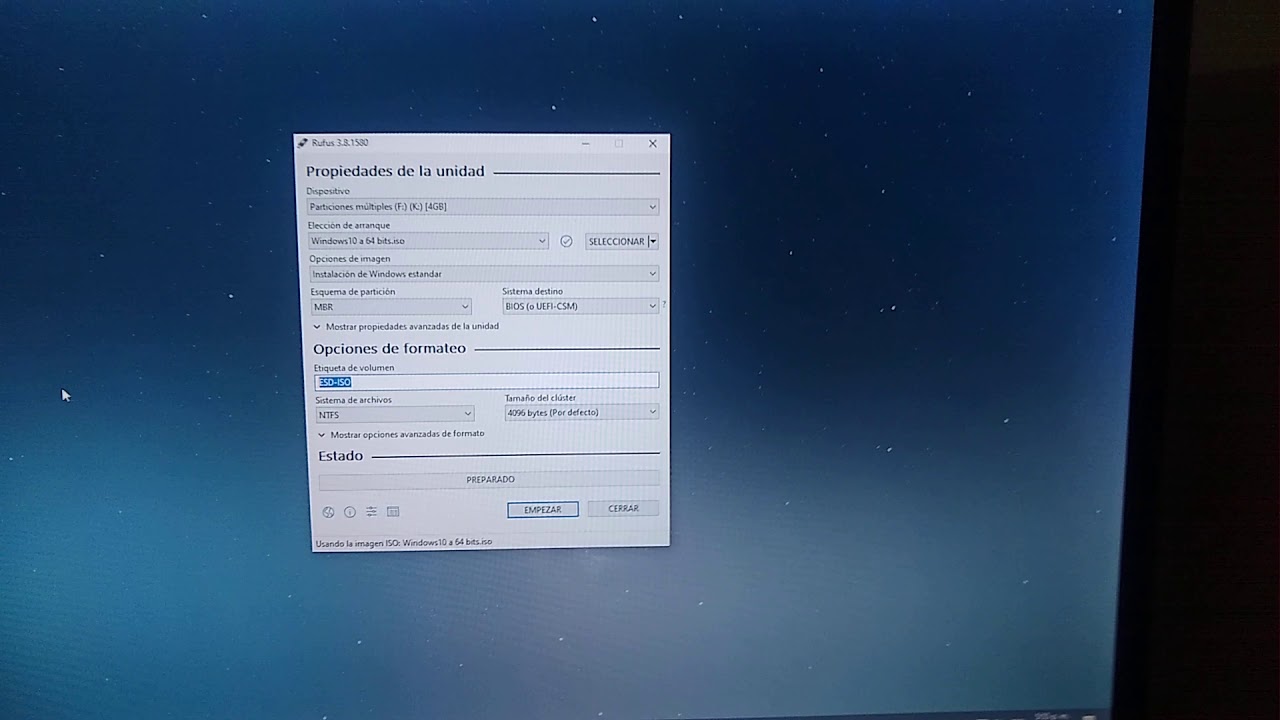Expand Mostrar propiedades avanzadas de la unidad

[406, 326]
